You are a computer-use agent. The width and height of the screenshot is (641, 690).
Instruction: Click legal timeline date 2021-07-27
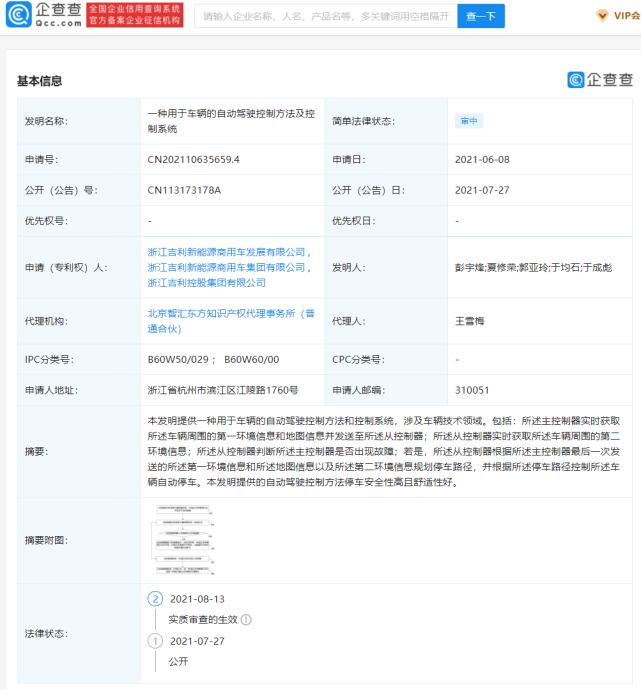[x=198, y=642]
